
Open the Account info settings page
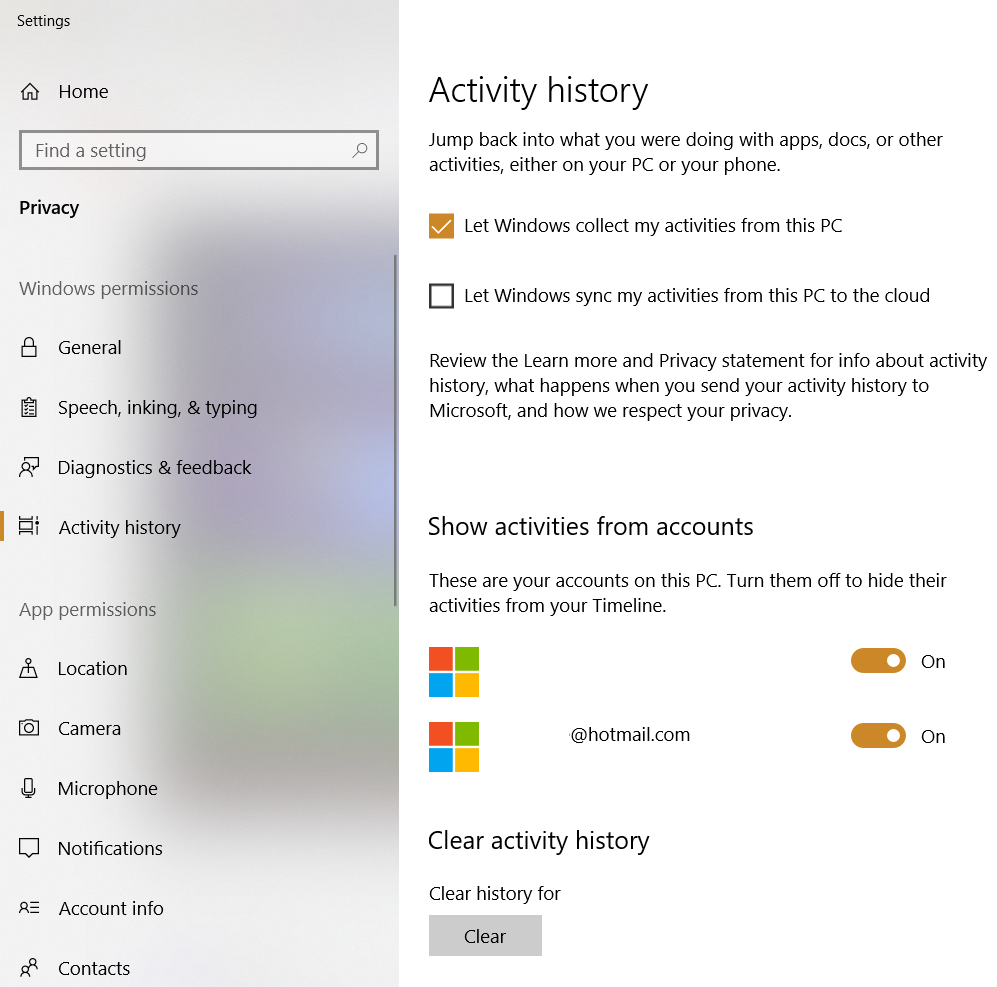pyautogui.click(x=111, y=908)
